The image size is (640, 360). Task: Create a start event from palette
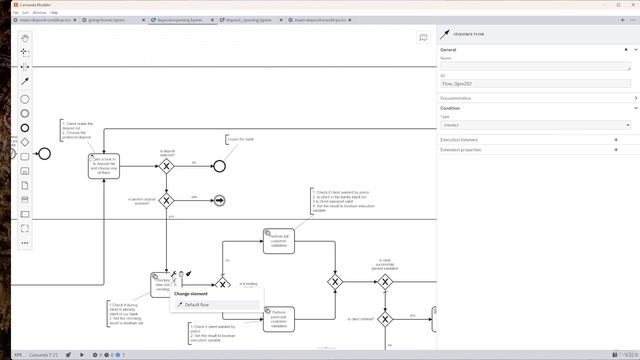pyautogui.click(x=25, y=99)
